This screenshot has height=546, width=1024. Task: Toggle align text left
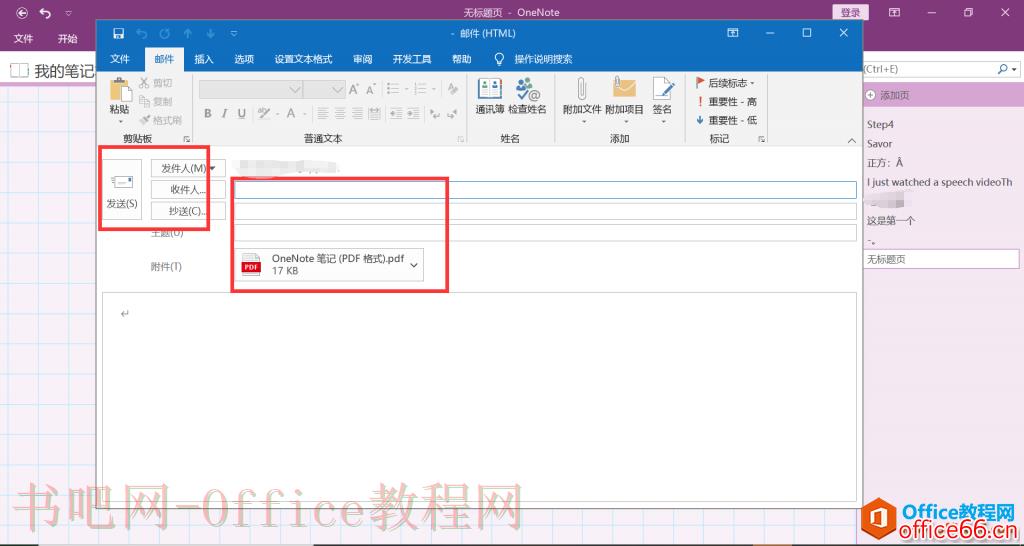323,114
